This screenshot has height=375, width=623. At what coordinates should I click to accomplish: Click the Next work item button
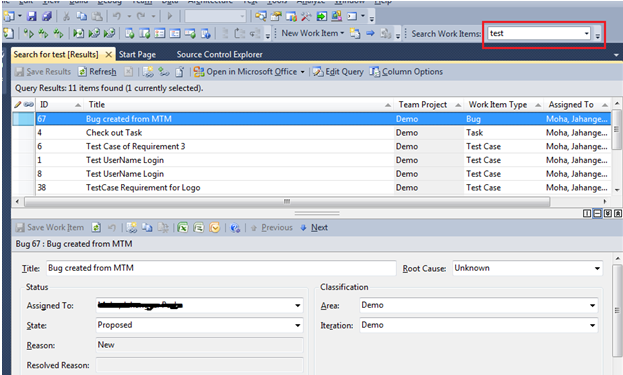pos(314,228)
